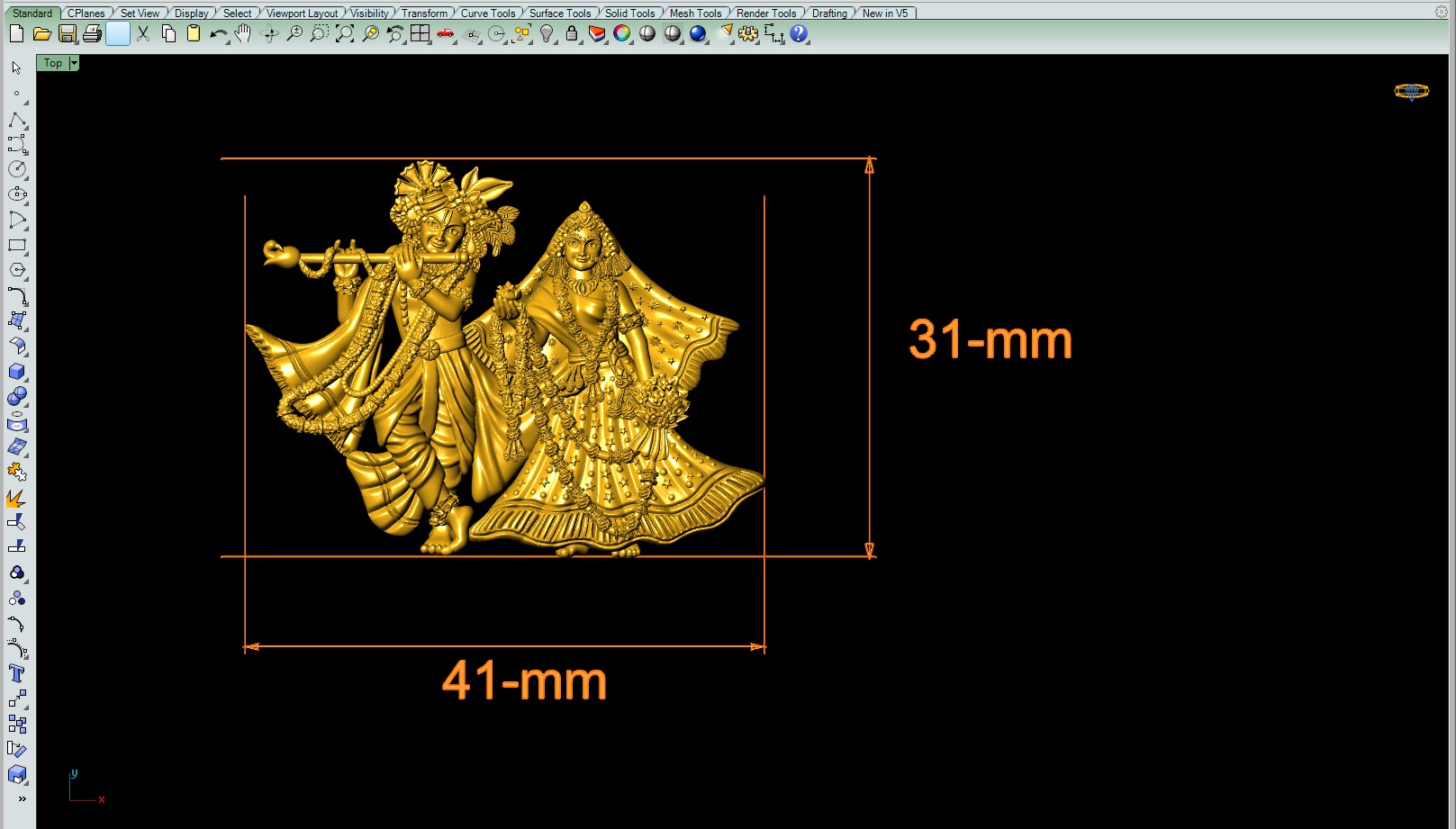Open the Drafting toolbar tab
This screenshot has width=1456, height=829.
[830, 14]
